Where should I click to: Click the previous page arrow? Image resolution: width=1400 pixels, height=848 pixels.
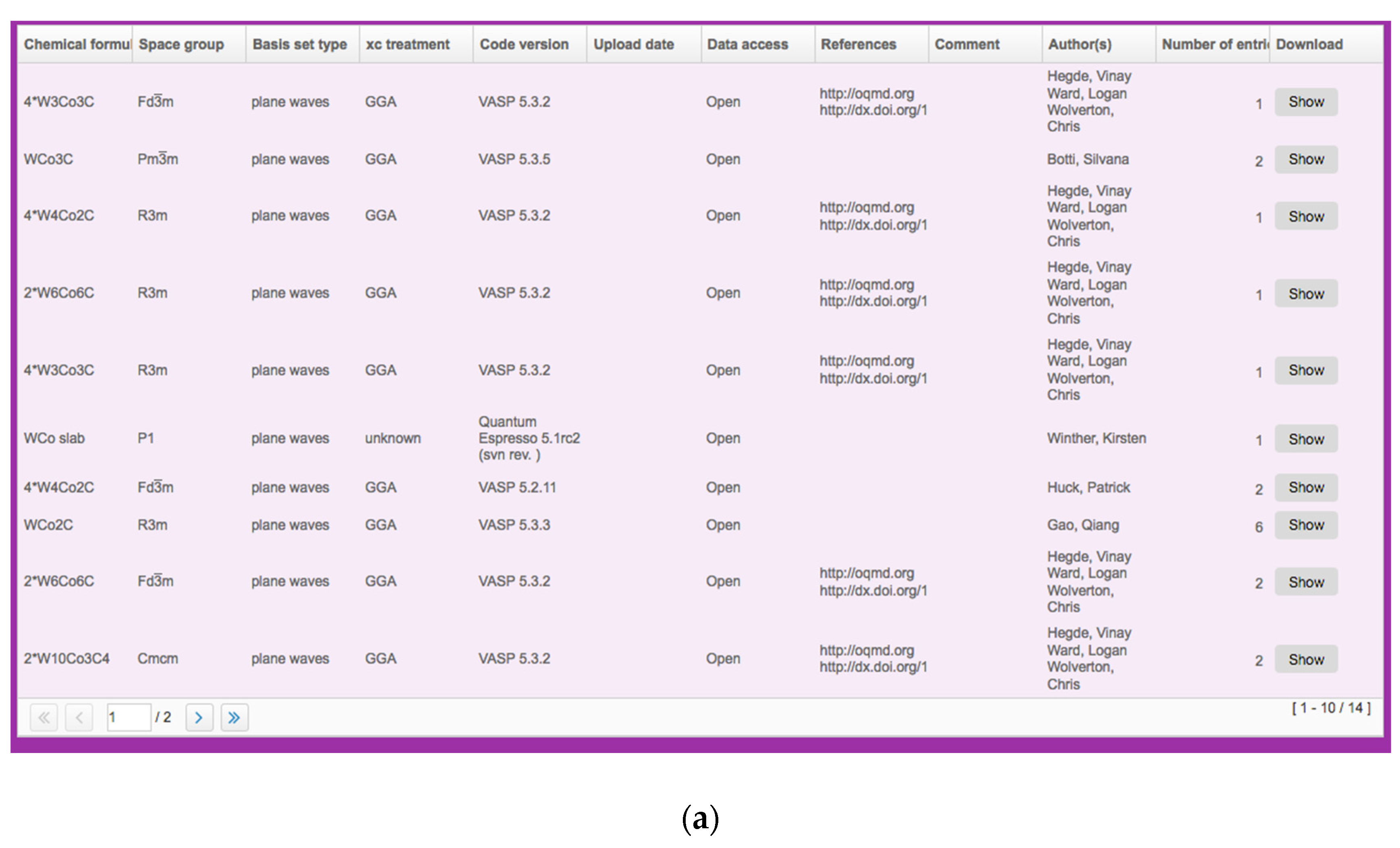79,718
